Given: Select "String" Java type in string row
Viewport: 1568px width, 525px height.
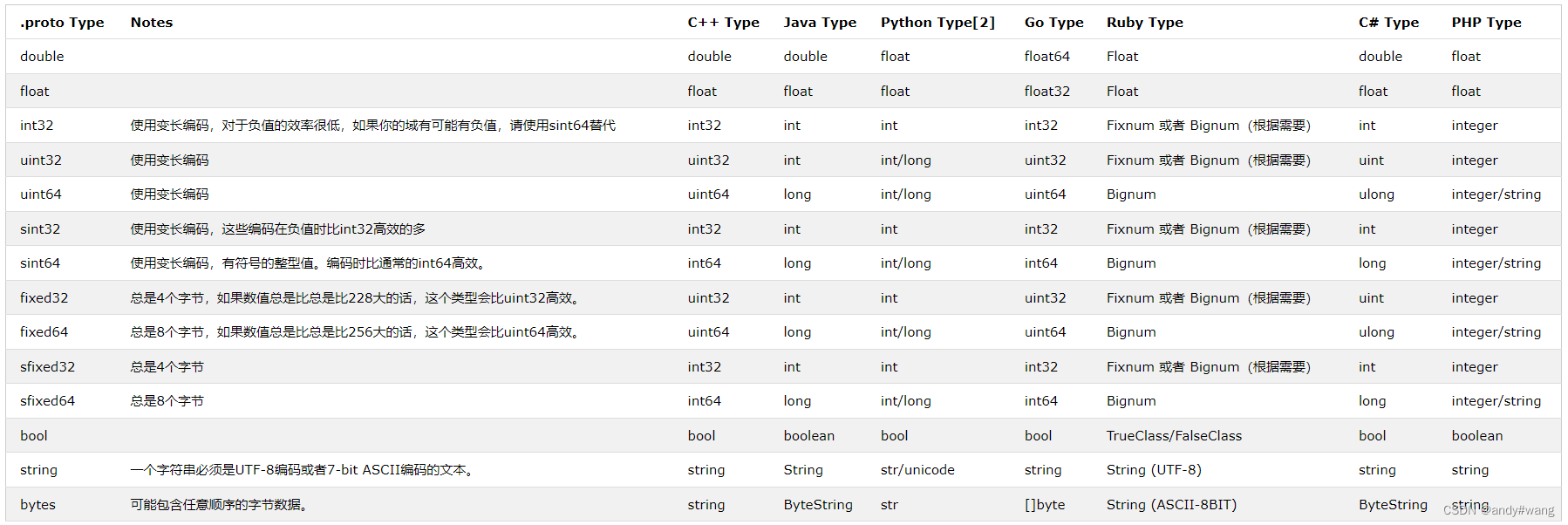Looking at the screenshot, I should tap(803, 470).
